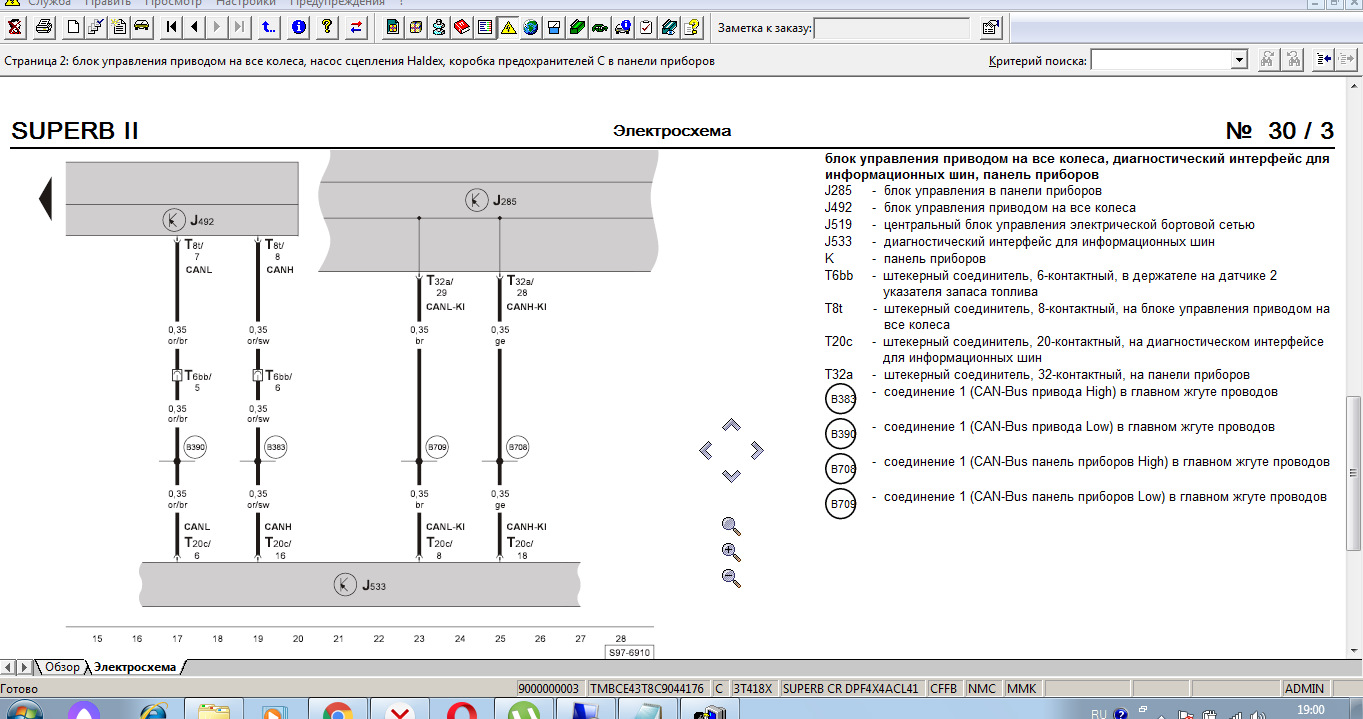Click the Заметка к заказу input field

tap(892, 28)
